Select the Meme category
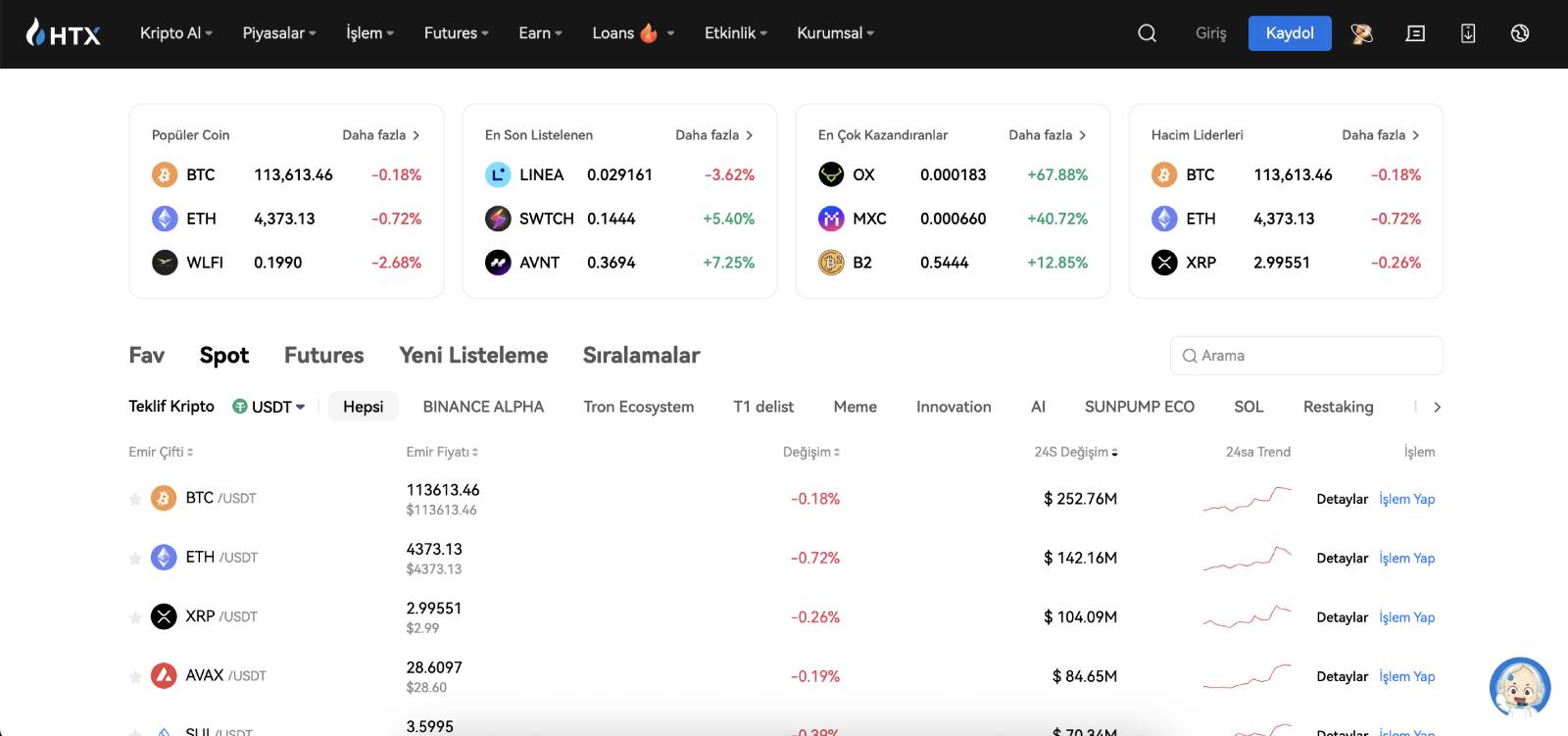The height and width of the screenshot is (736, 1568). [856, 407]
